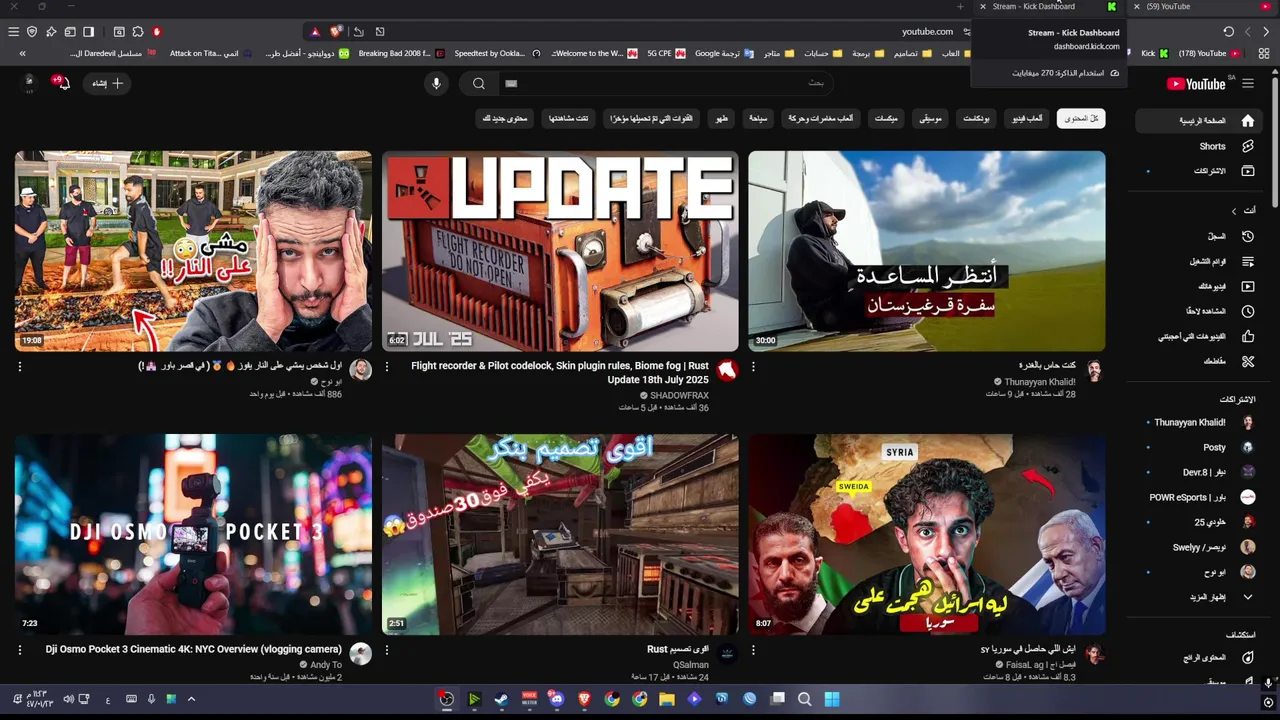Expand the bookmarks overflow chevron
Viewport: 1280px width, 720px height.
(22, 53)
